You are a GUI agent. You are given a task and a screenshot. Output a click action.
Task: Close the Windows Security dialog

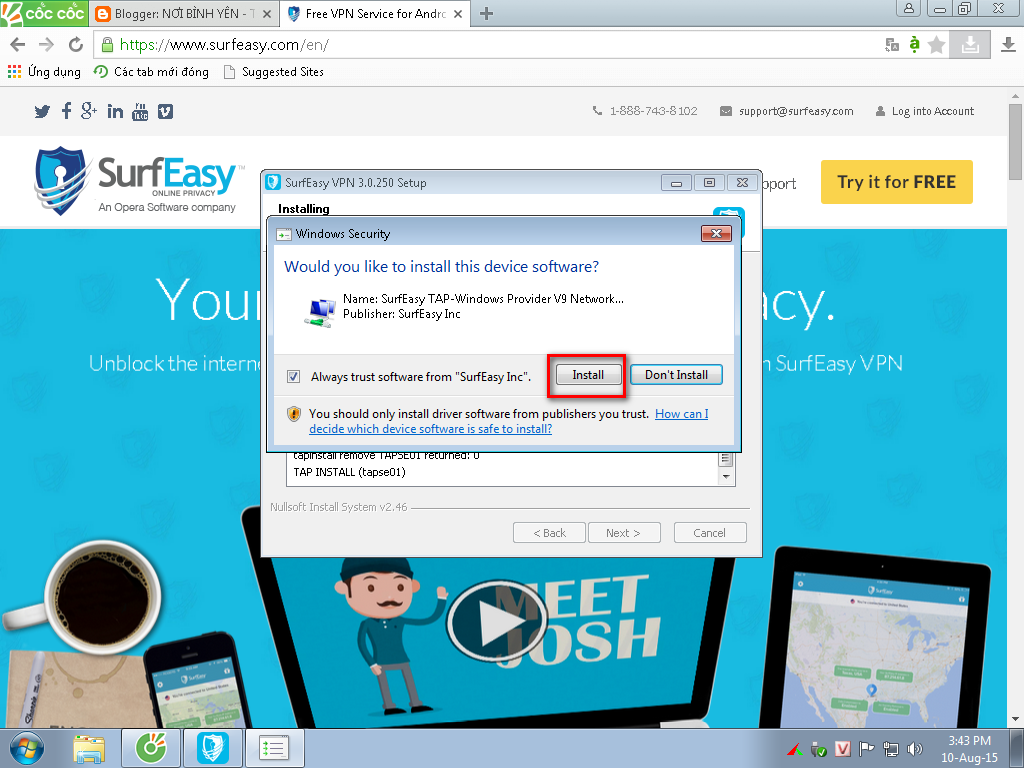coord(716,234)
